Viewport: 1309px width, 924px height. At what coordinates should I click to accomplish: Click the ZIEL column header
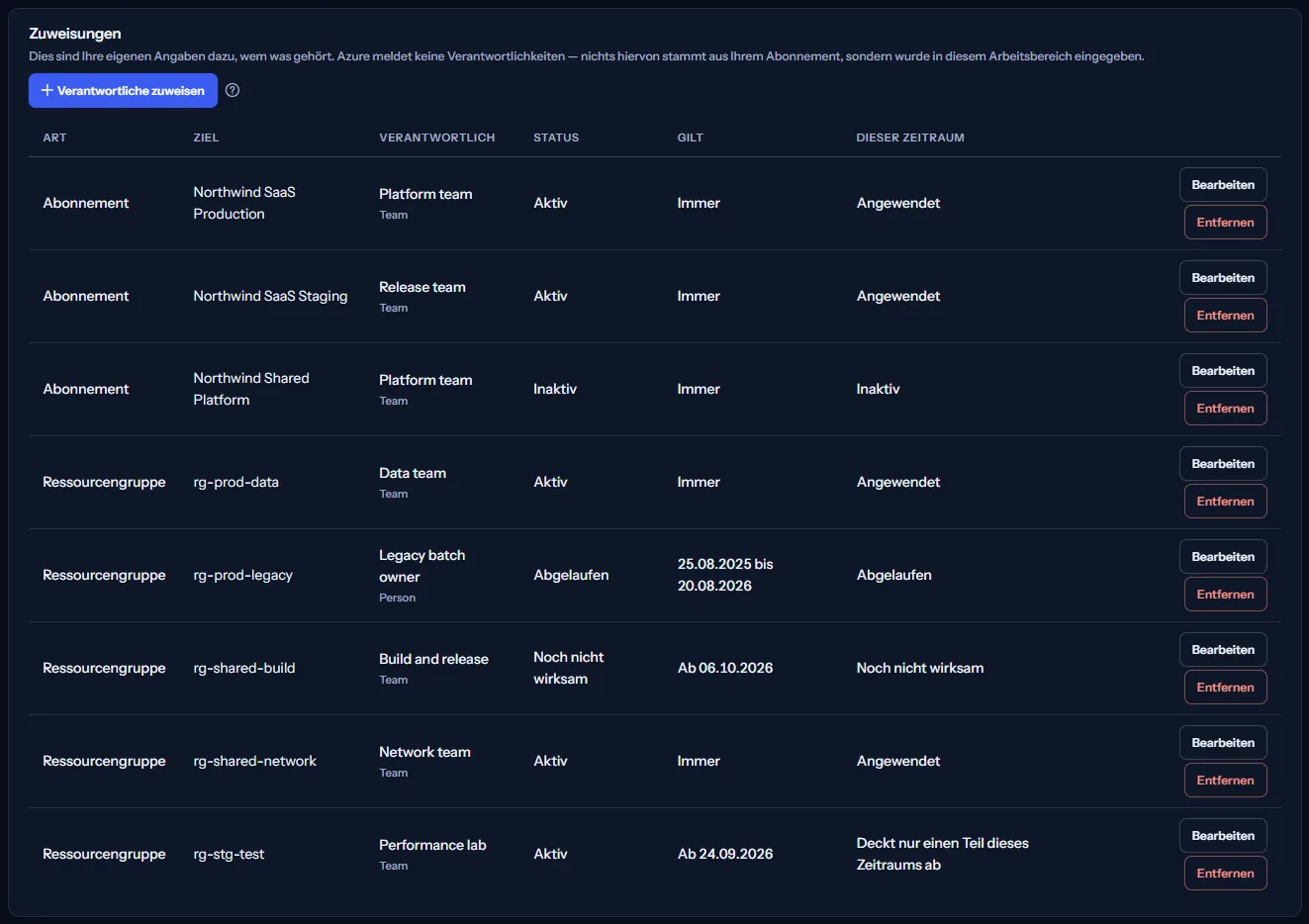pos(206,138)
